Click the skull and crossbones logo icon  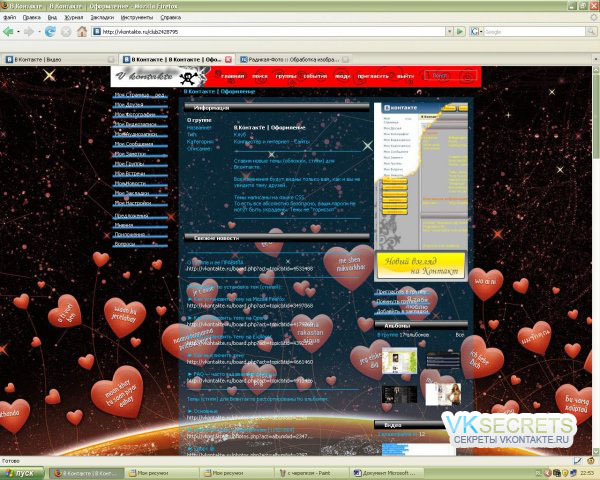coord(189,78)
